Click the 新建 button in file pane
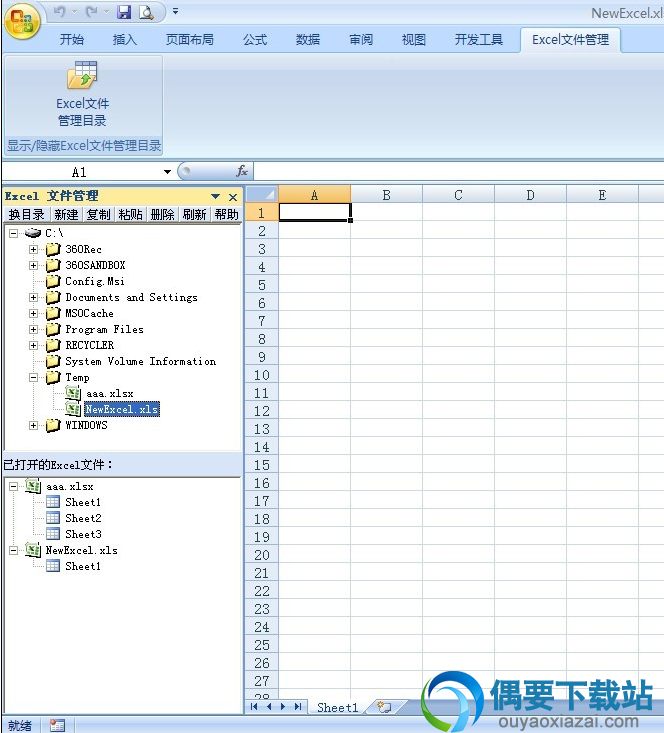The height and width of the screenshot is (733, 664). 66,215
